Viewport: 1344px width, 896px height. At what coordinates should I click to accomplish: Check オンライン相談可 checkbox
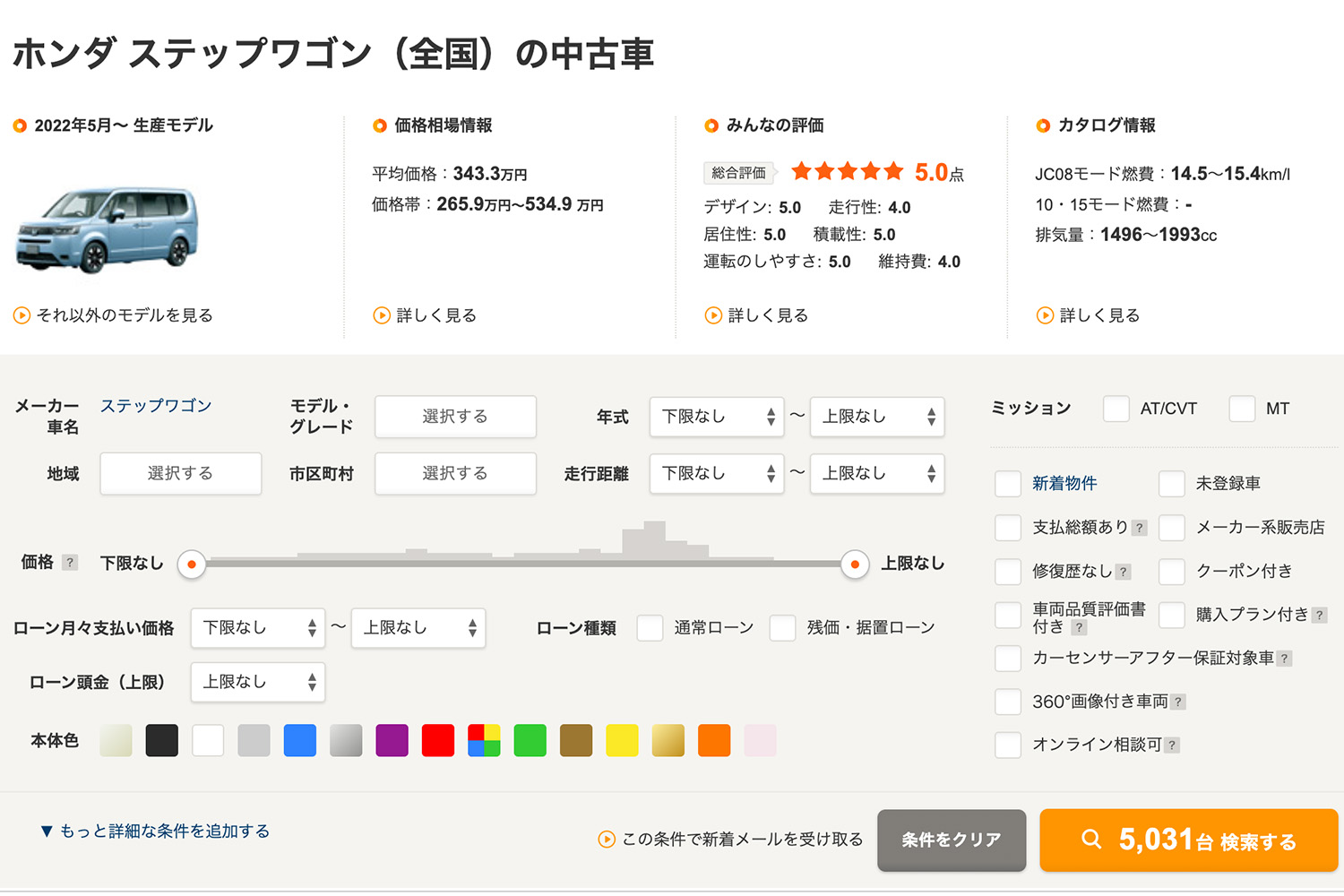click(1008, 745)
